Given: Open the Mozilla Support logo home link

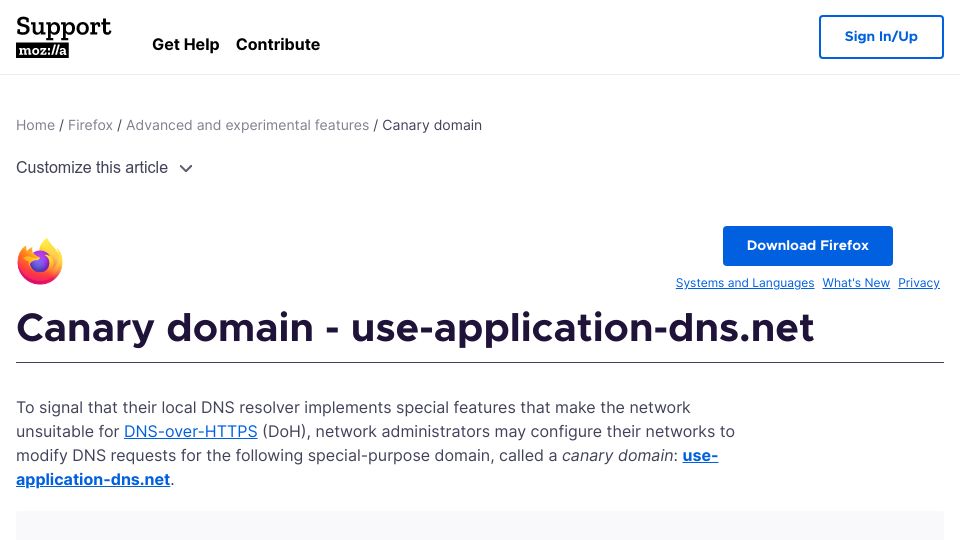Looking at the screenshot, I should pos(64,37).
